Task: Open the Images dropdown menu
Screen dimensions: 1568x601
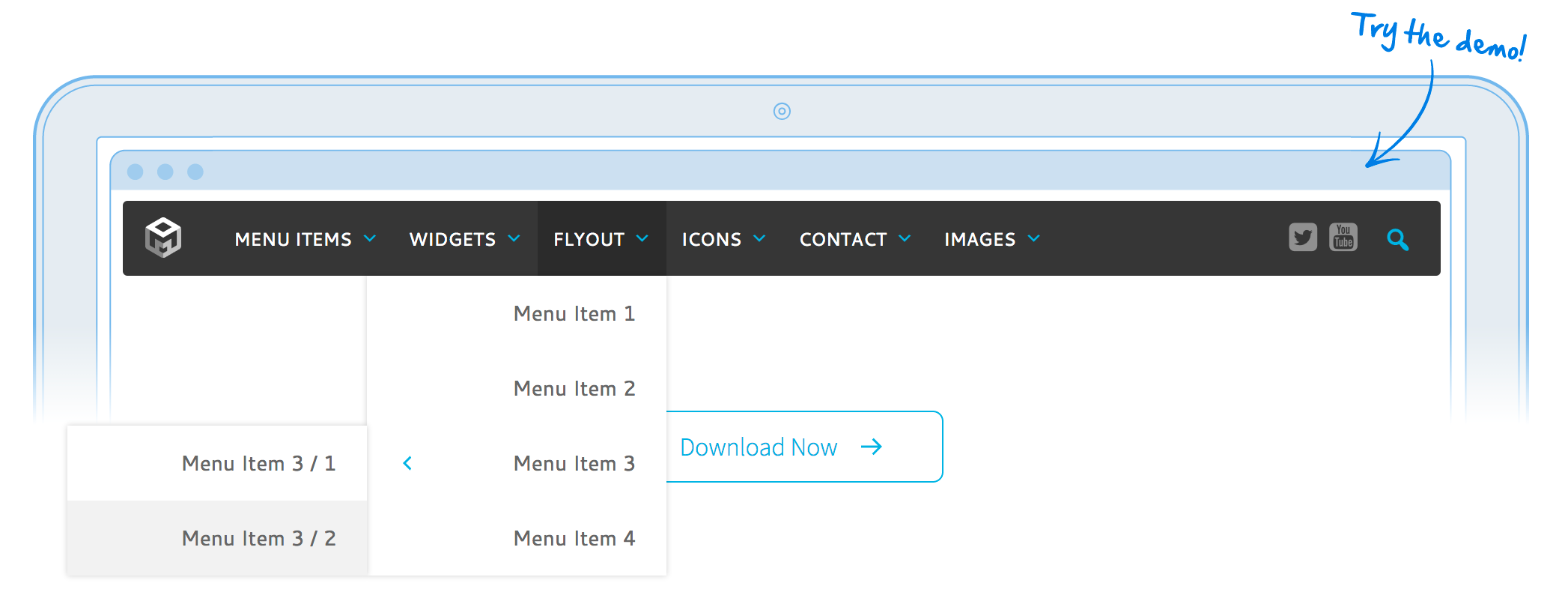Action: point(991,239)
